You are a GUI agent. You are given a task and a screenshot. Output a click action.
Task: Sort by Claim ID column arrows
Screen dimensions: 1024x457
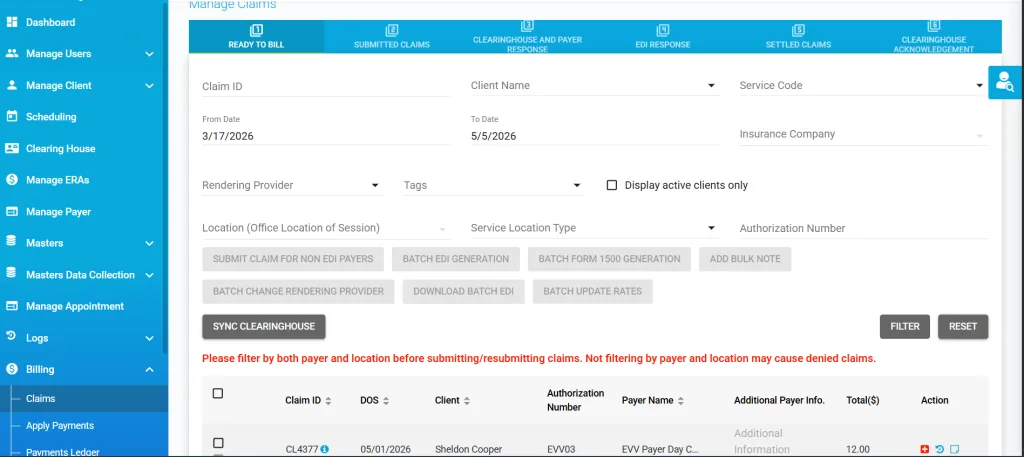pyautogui.click(x=328, y=401)
